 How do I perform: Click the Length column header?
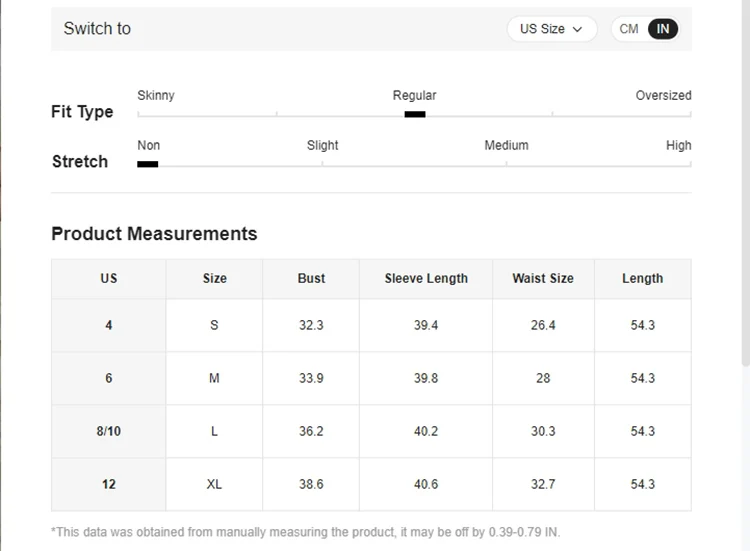[x=642, y=278]
